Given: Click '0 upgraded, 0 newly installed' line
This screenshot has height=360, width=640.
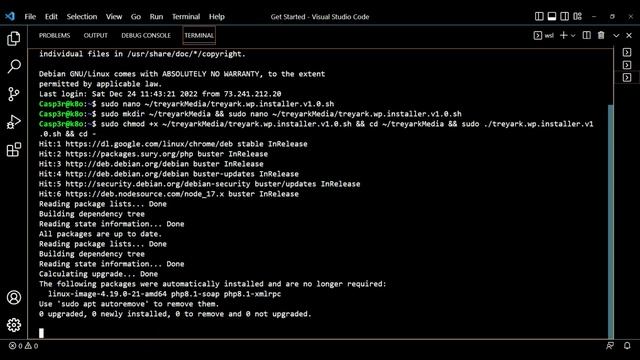Looking at the screenshot, I should point(175,314).
